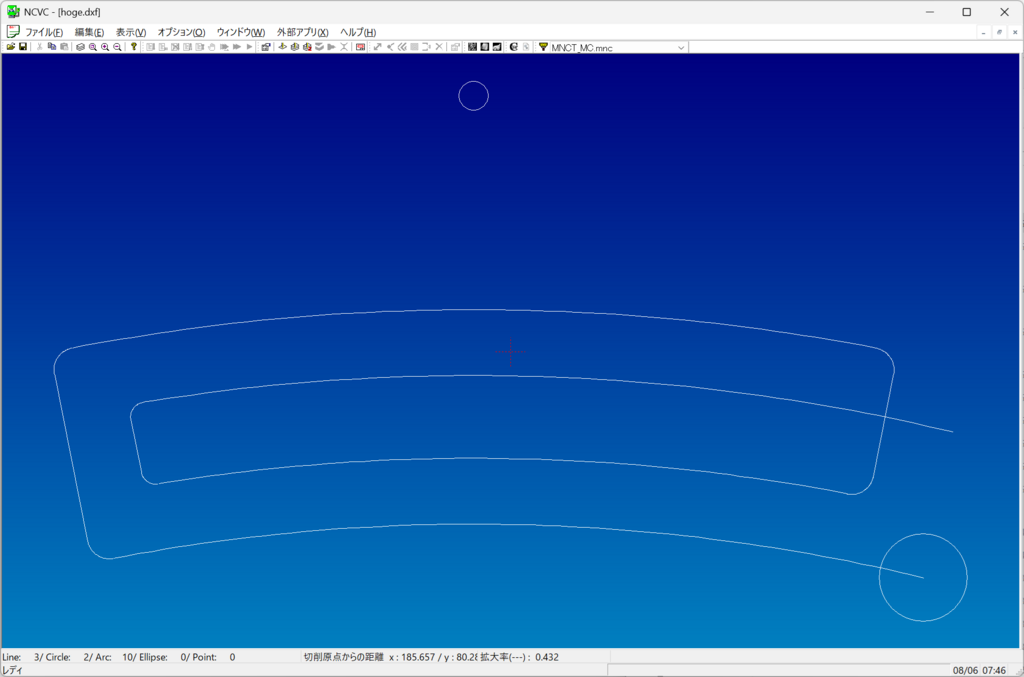Open the オプション(O) menu
1024x677 pixels.
click(x=181, y=32)
